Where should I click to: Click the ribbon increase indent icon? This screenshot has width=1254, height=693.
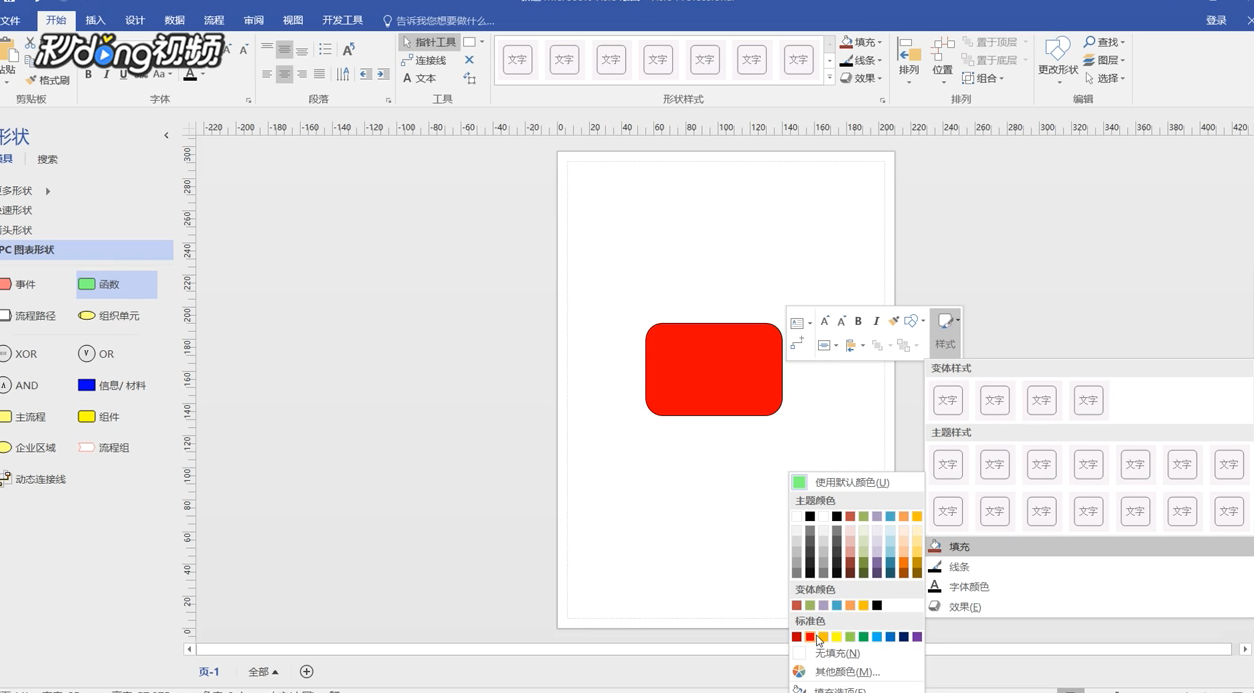(383, 74)
